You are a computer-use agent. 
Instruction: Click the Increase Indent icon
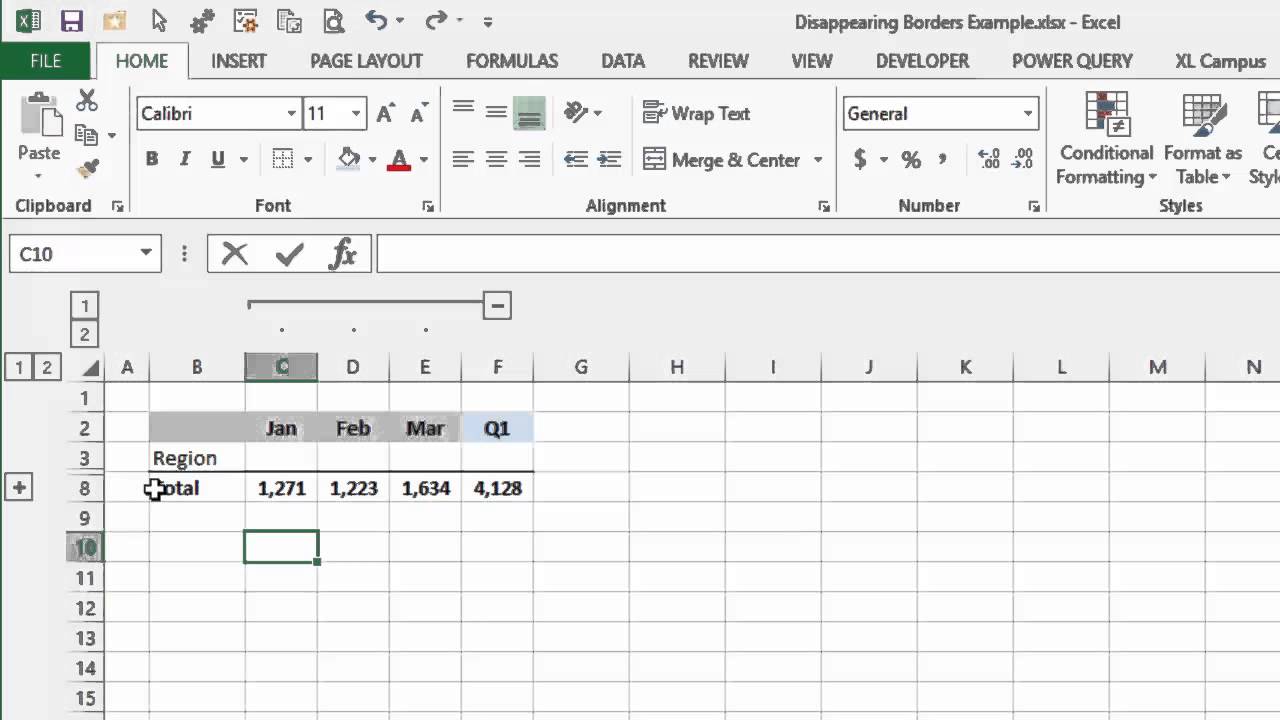tap(609, 160)
